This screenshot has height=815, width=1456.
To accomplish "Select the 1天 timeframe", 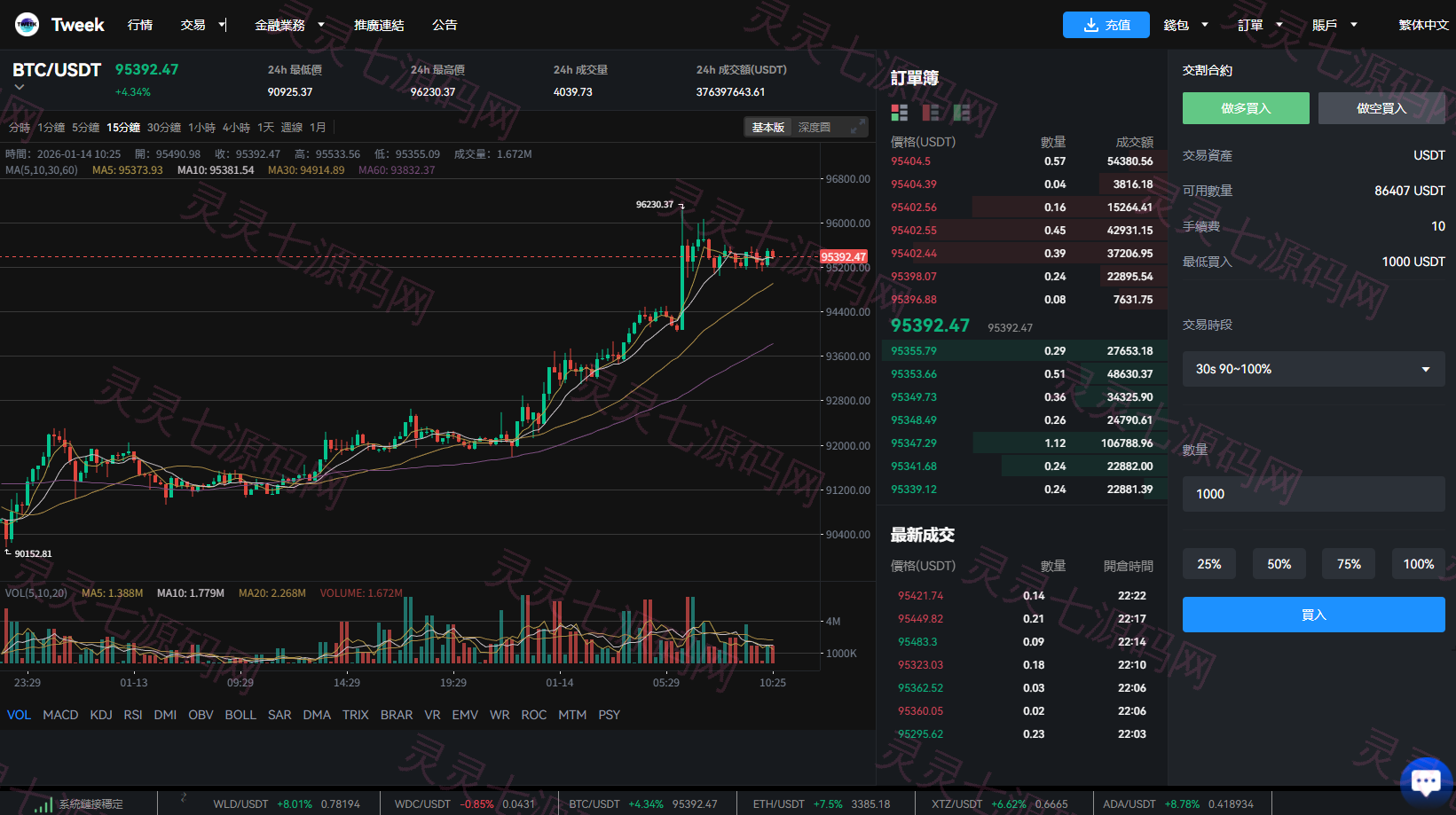I will 266,128.
